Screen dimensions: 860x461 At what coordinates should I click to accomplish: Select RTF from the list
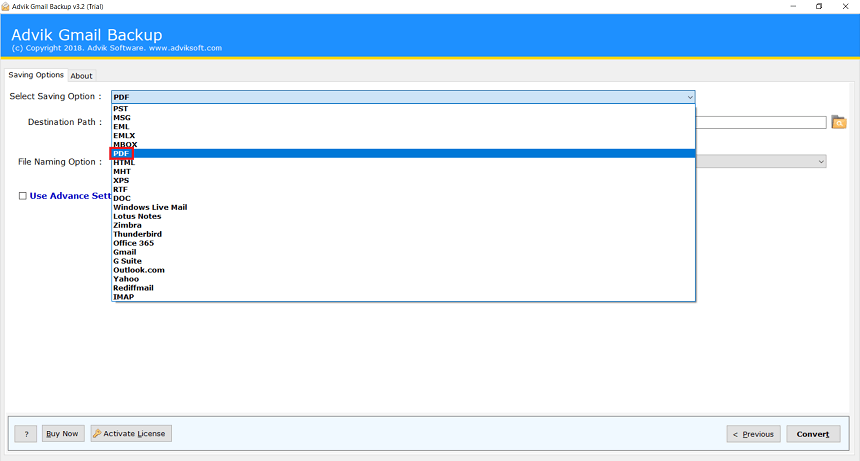click(403, 189)
